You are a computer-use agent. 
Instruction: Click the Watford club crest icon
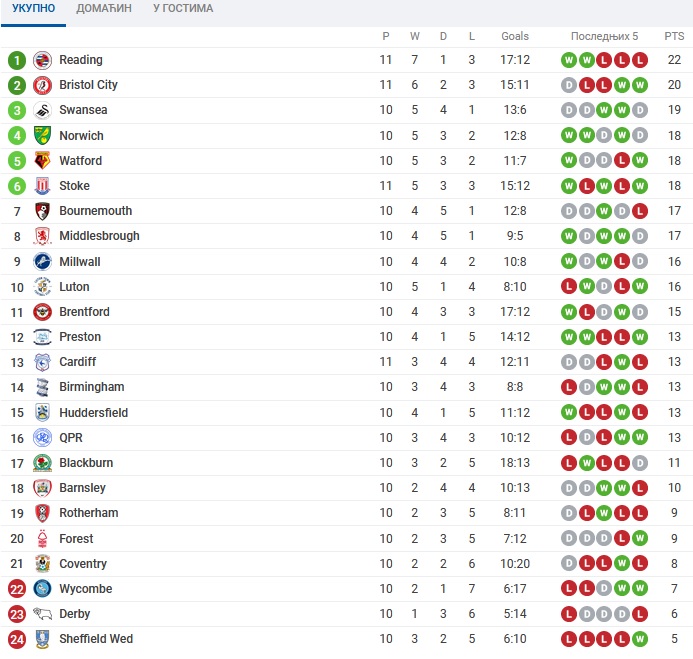coord(42,161)
